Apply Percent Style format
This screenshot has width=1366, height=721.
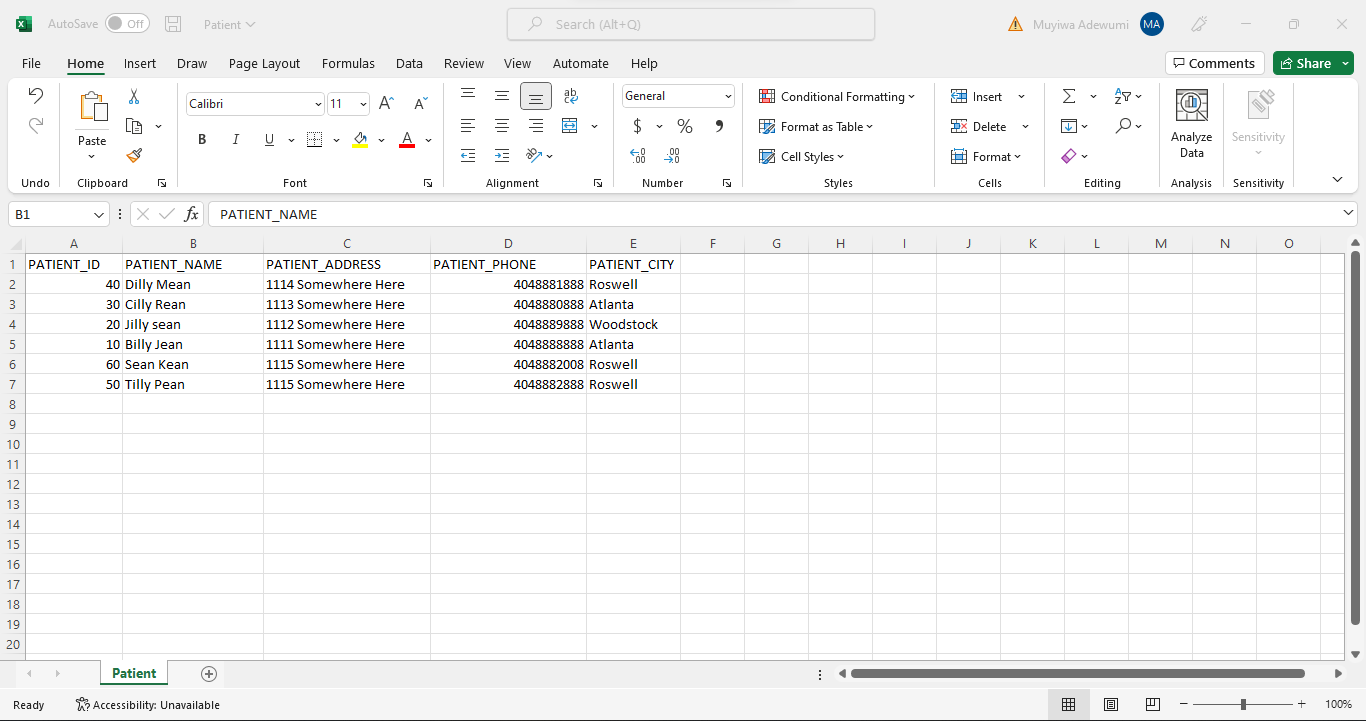[x=685, y=126]
